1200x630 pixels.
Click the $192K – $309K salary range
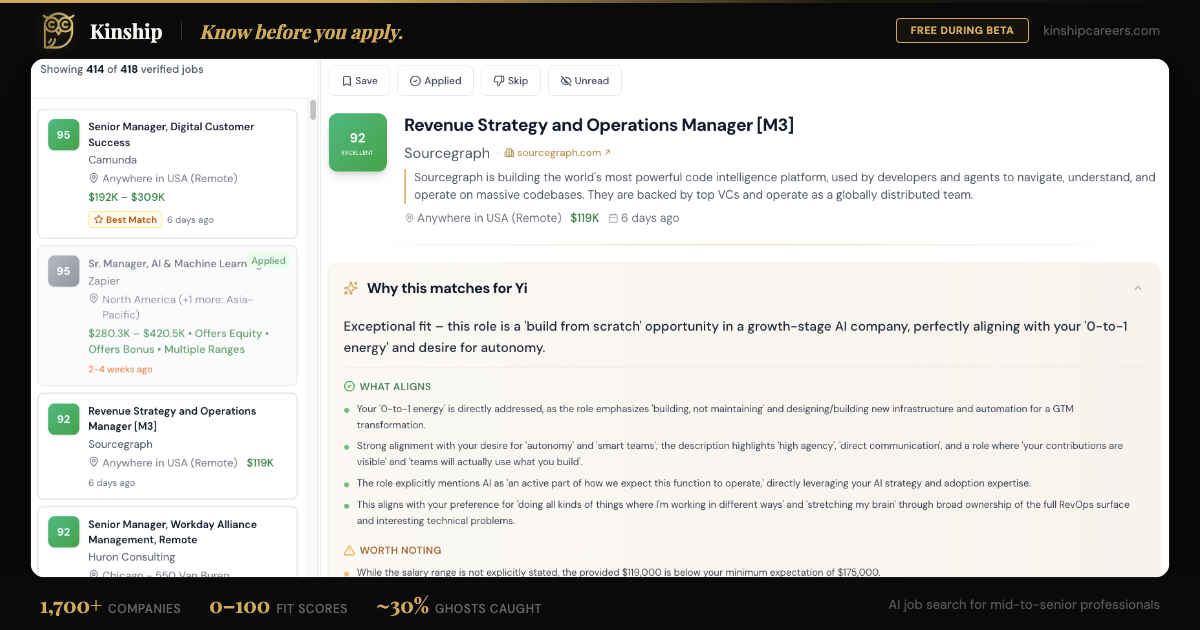pyautogui.click(x=126, y=197)
